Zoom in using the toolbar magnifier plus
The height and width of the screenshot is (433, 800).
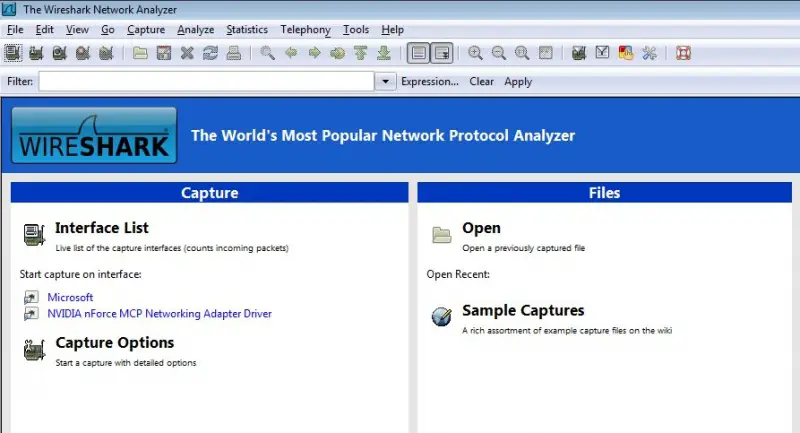(x=476, y=53)
